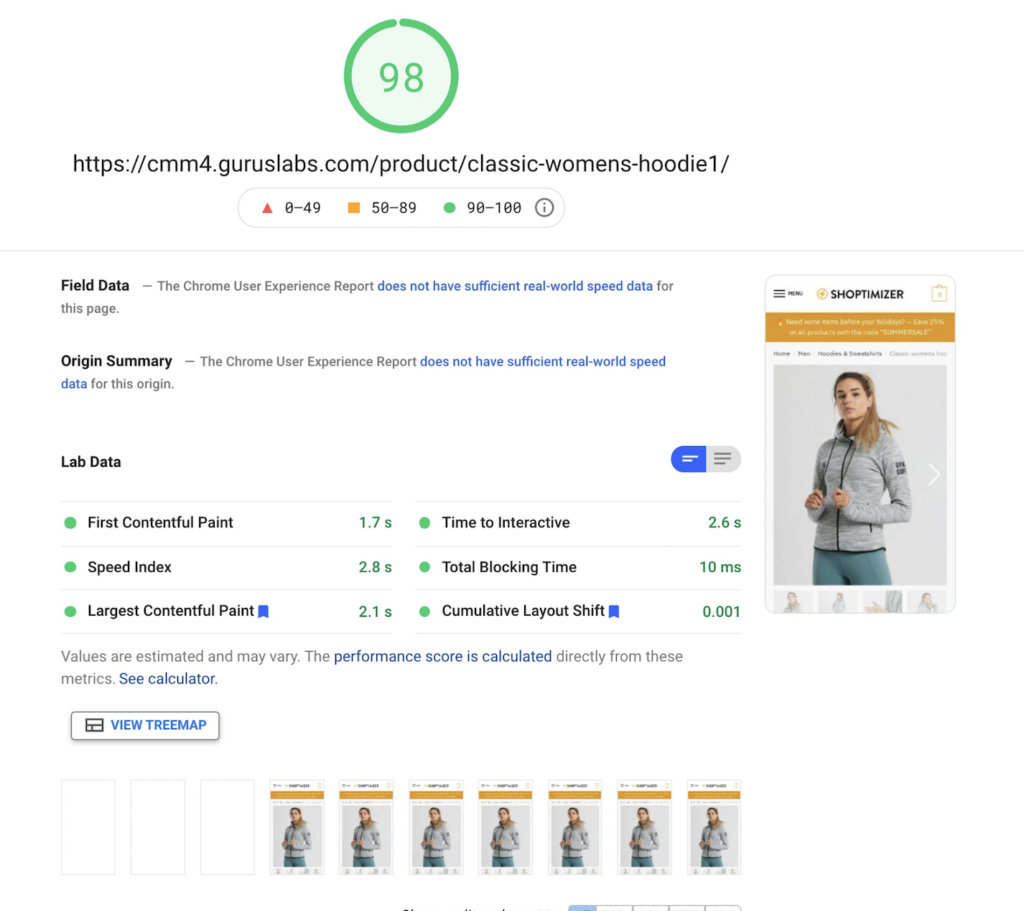Click the red triangle 0–49 legend marker
Image resolution: width=1024 pixels, height=911 pixels.
coord(267,208)
